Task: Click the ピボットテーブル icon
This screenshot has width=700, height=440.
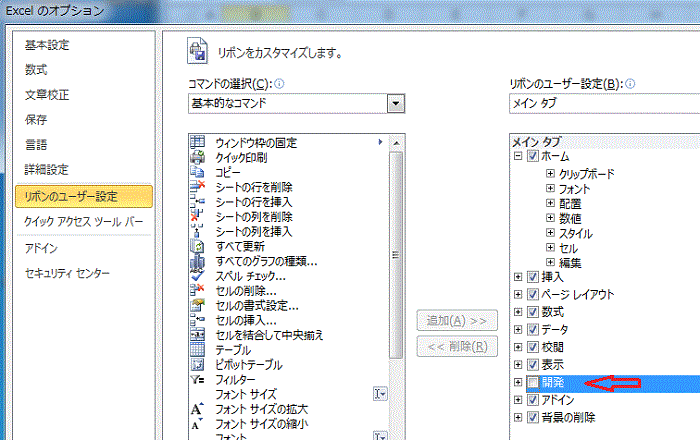Action: pyautogui.click(x=197, y=365)
